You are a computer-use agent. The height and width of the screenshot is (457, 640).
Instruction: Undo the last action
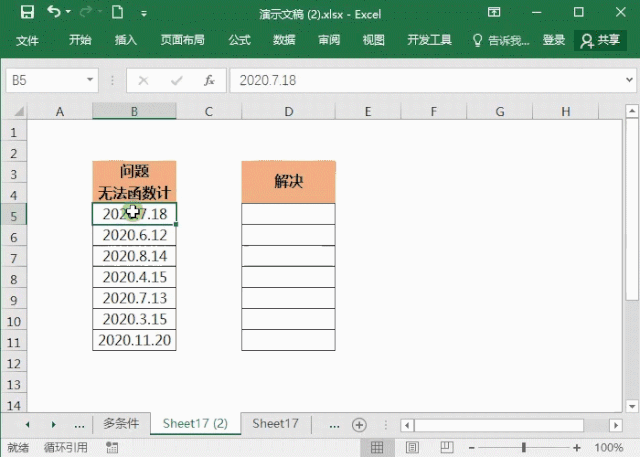click(x=54, y=12)
